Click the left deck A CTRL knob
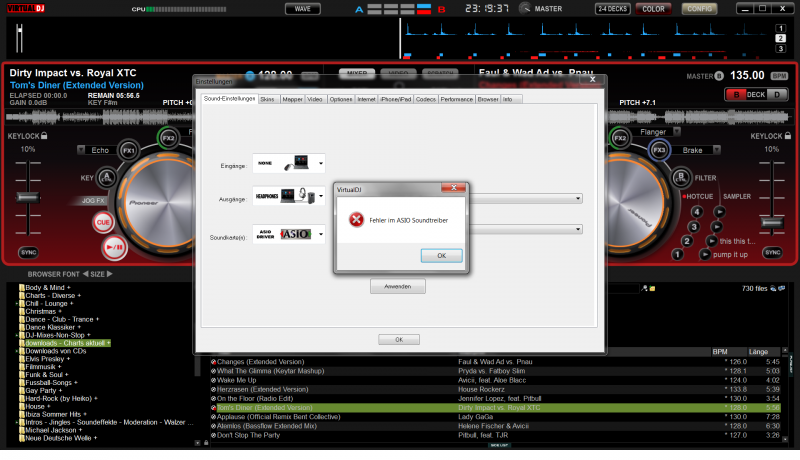The image size is (800, 460). (x=107, y=177)
